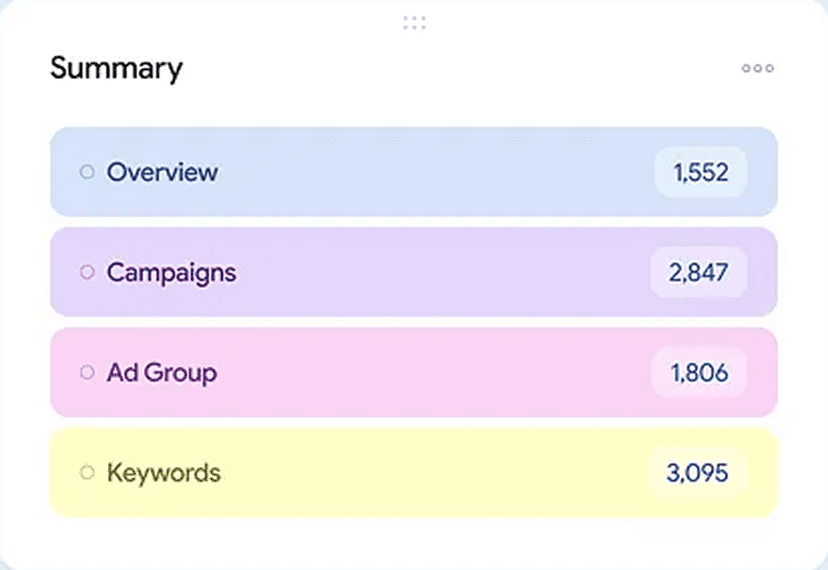Click the 2,847 count badge

pos(699,272)
